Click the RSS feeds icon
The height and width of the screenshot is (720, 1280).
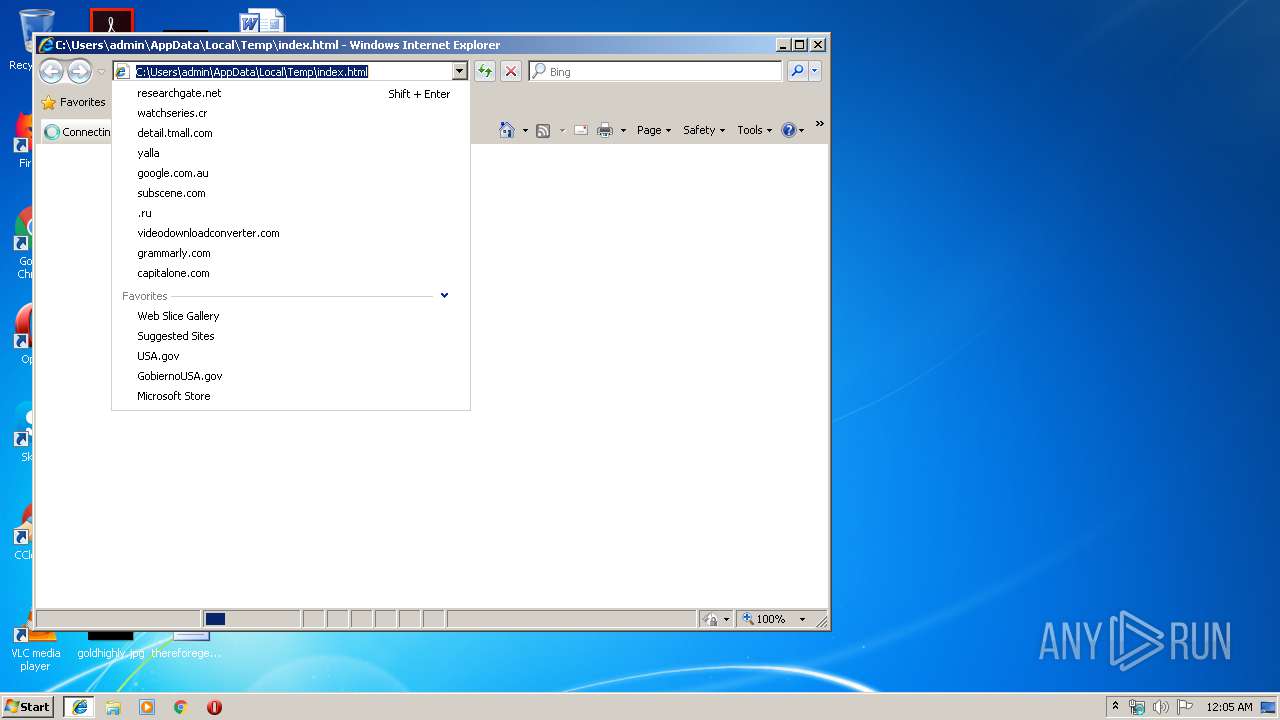pyautogui.click(x=543, y=130)
